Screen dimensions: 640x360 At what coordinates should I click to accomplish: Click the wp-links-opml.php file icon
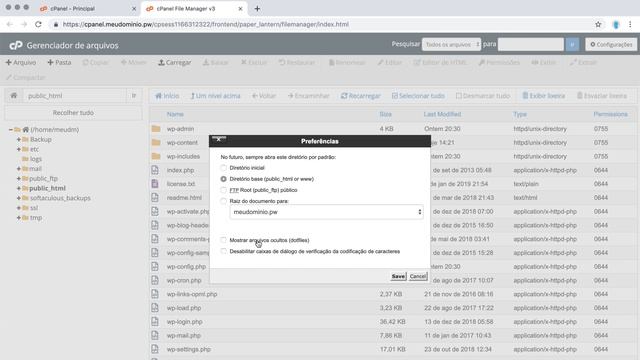click(x=155, y=294)
